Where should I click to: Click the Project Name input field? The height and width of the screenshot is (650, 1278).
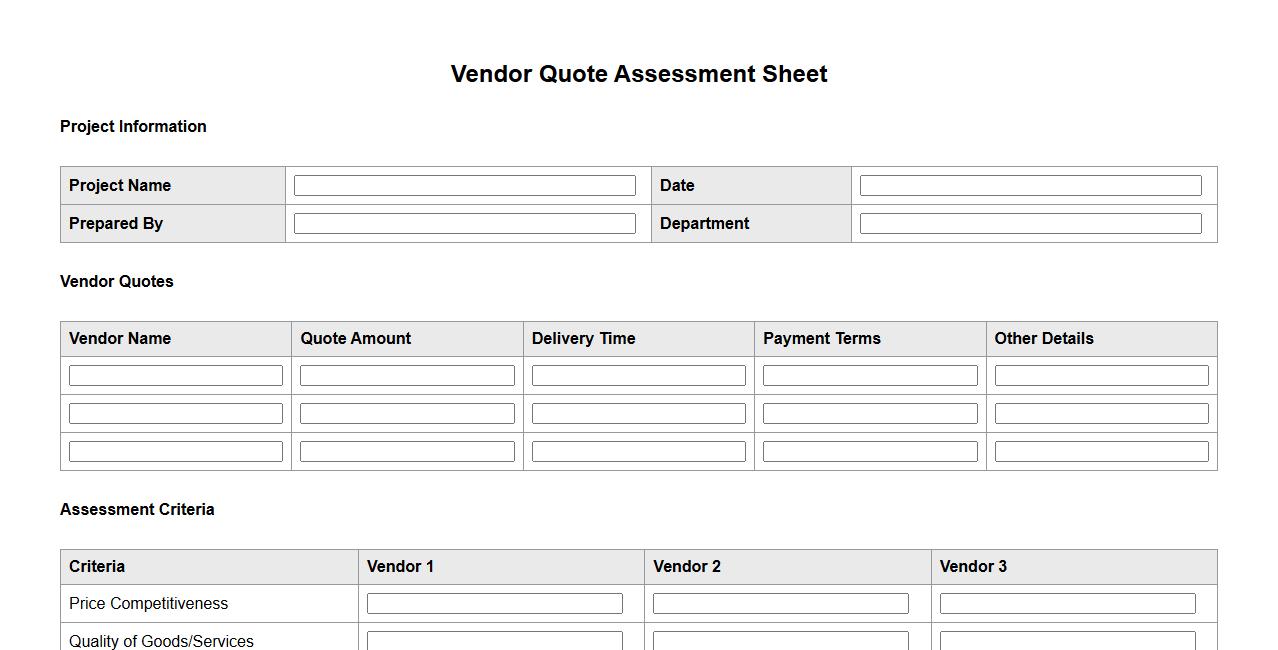(x=464, y=186)
